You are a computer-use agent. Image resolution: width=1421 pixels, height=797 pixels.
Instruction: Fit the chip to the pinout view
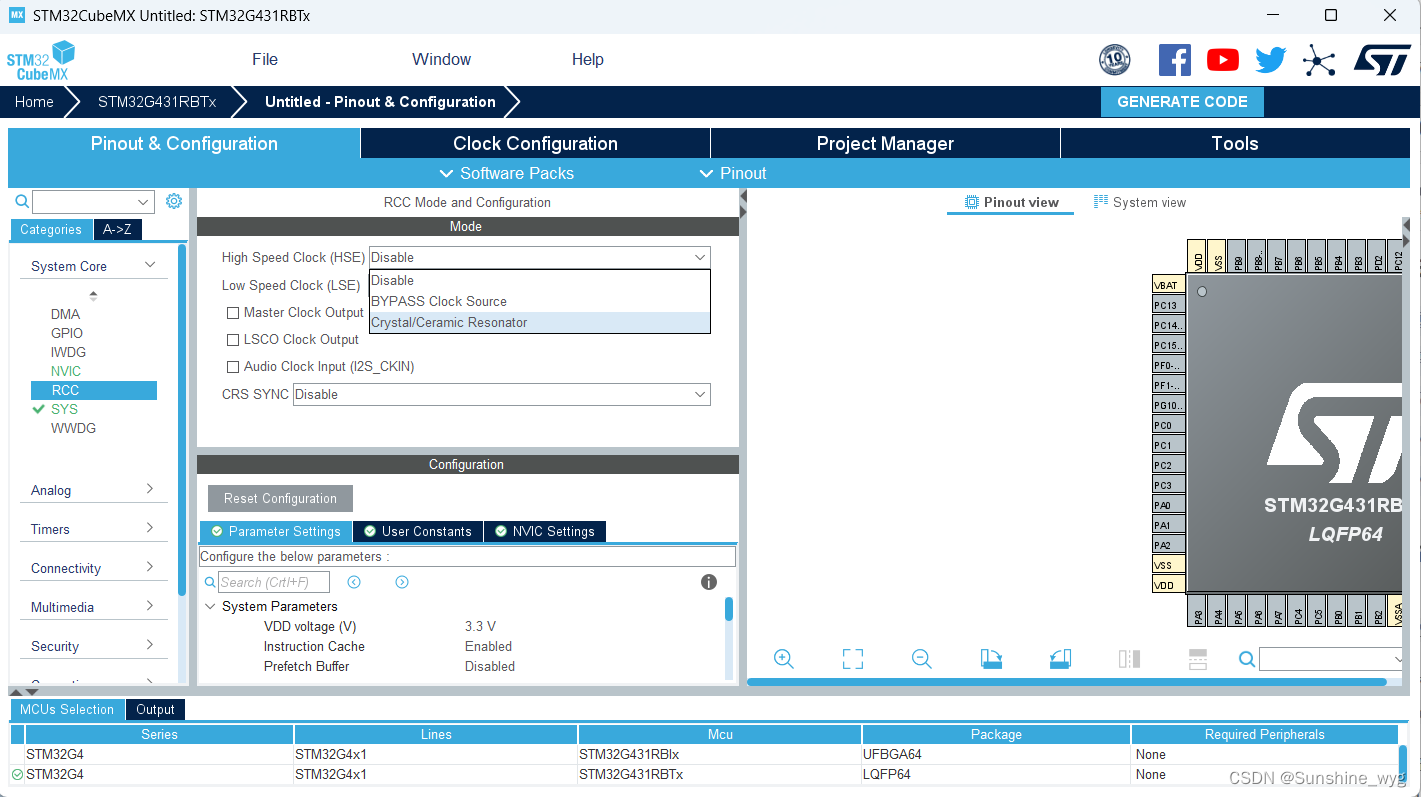[x=853, y=659]
